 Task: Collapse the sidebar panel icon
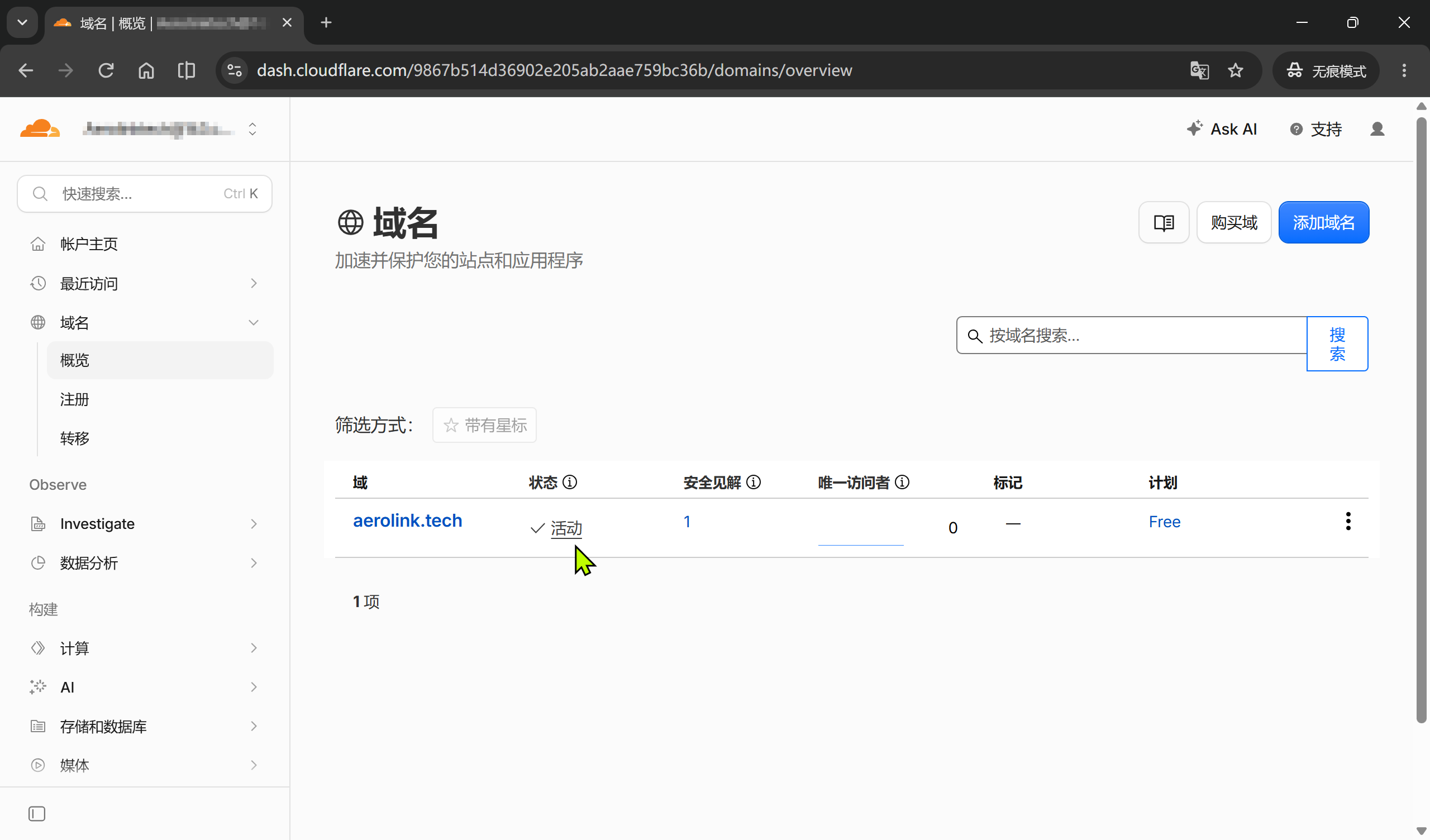(x=37, y=814)
